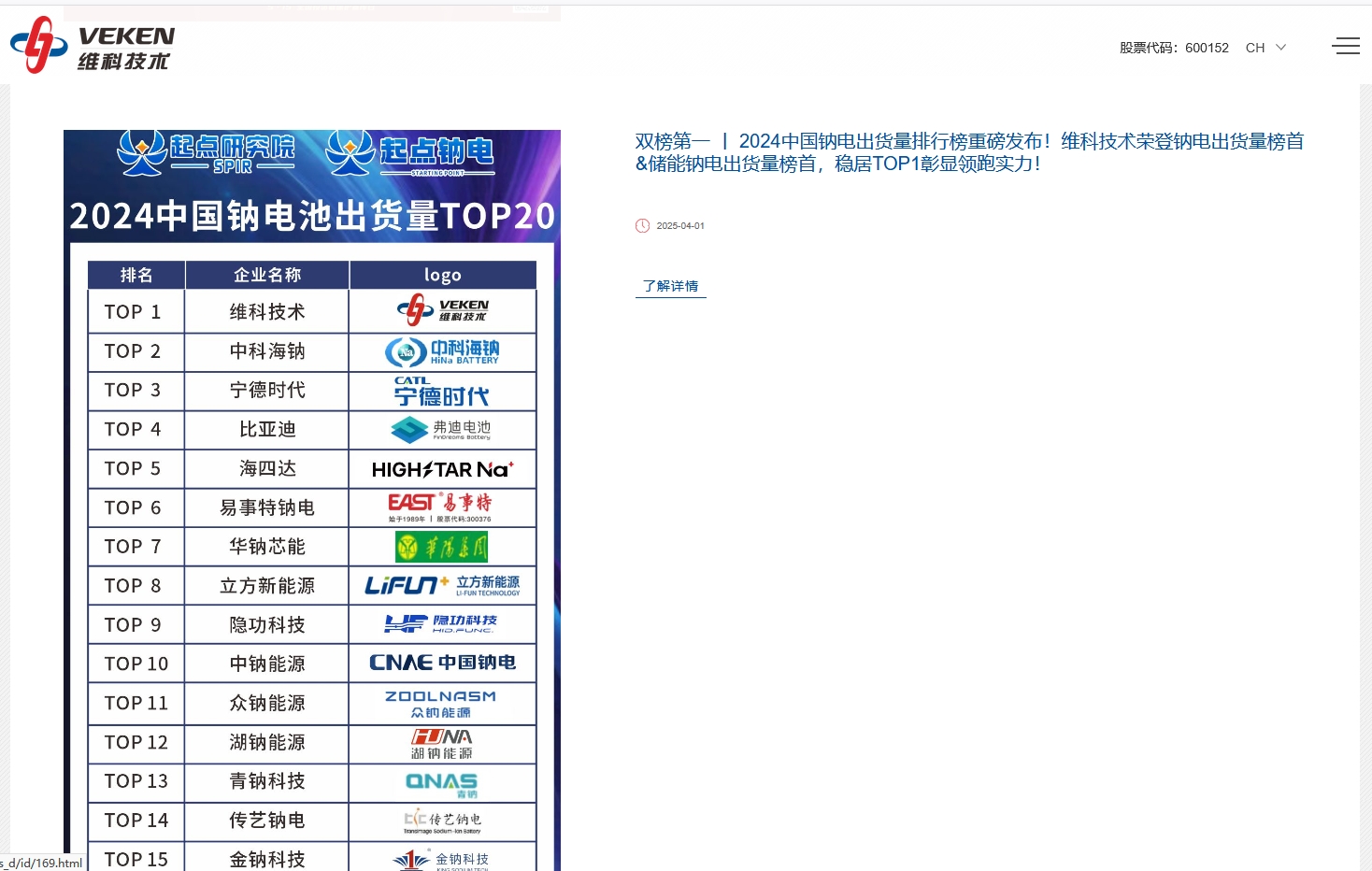
Task: Click the 企业名称 column header
Action: (267, 275)
